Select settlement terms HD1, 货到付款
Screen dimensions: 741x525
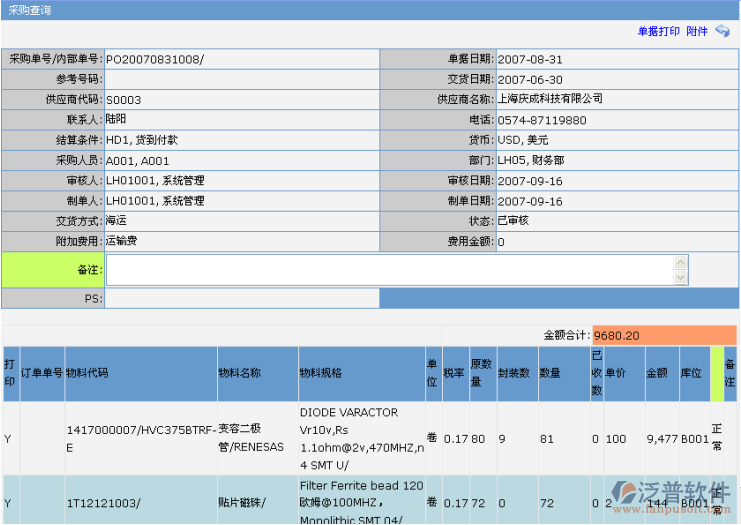pyautogui.click(x=142, y=140)
